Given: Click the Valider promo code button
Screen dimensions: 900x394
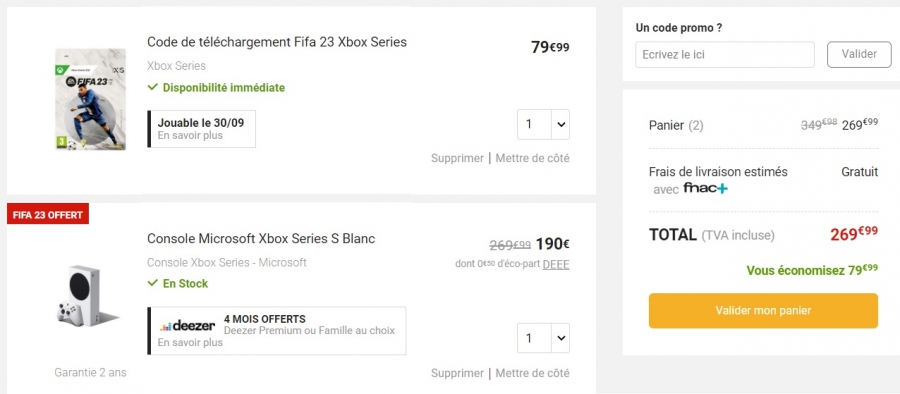Looking at the screenshot, I should click(859, 55).
